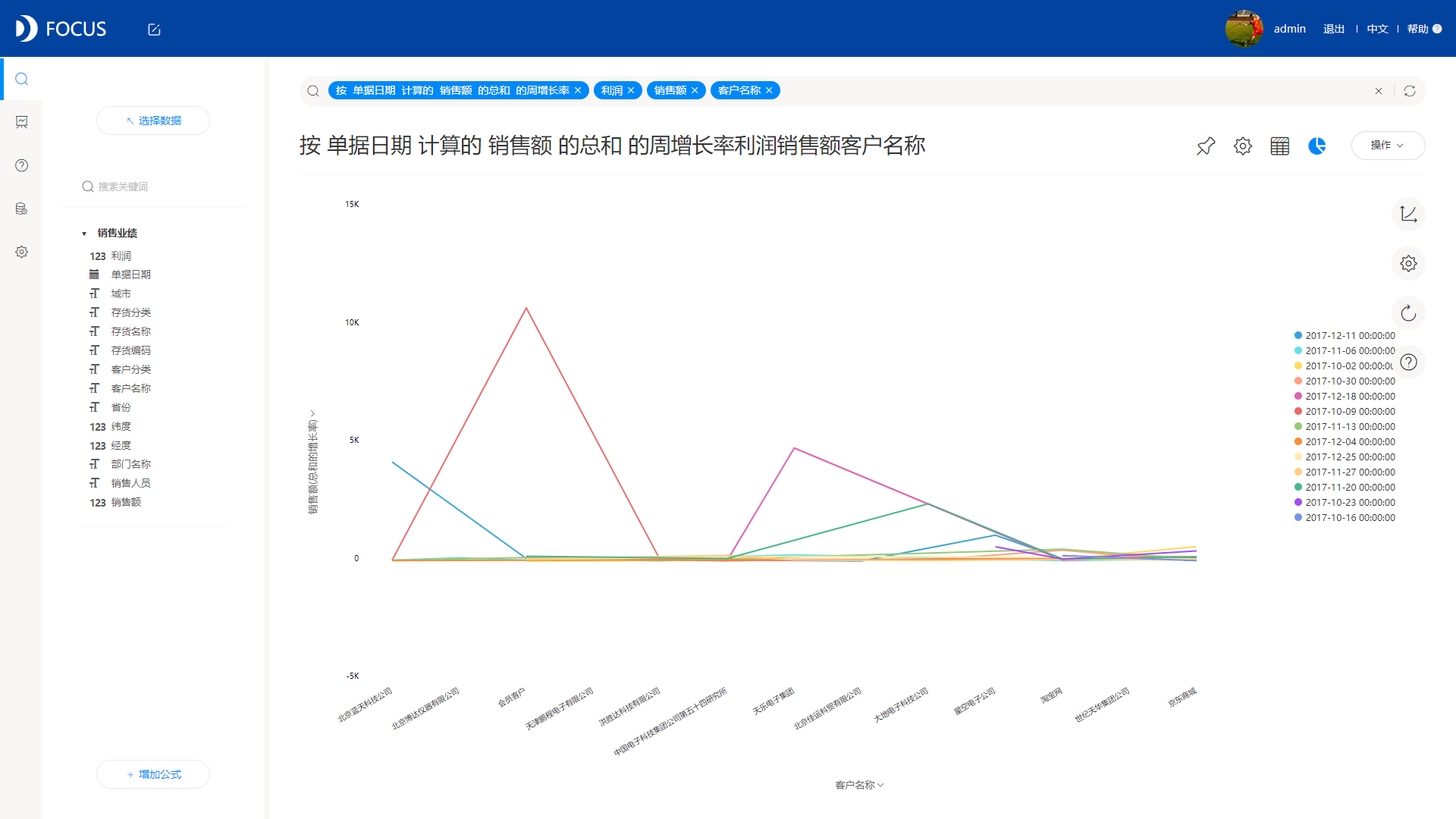The height and width of the screenshot is (819, 1456).
Task: Click the 选择数据 button
Action: pos(152,120)
